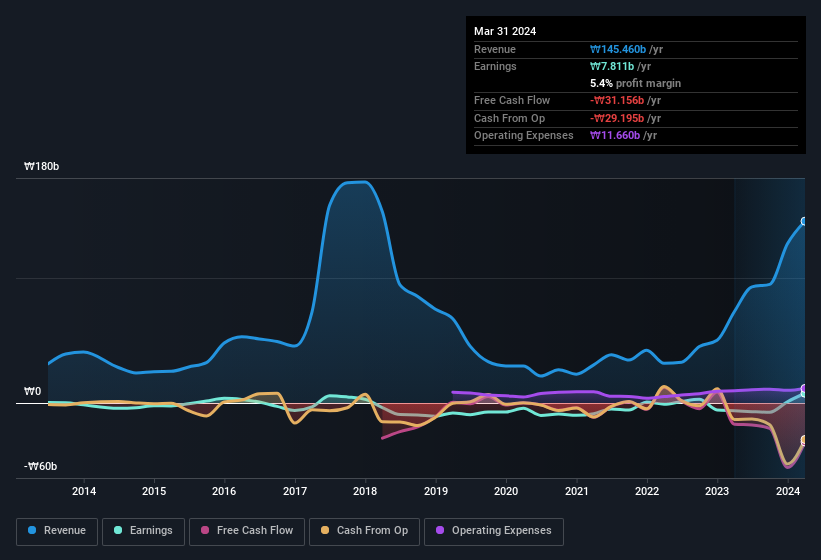Click the -₩29.195b cash from op value
821x560 pixels.
click(617, 118)
